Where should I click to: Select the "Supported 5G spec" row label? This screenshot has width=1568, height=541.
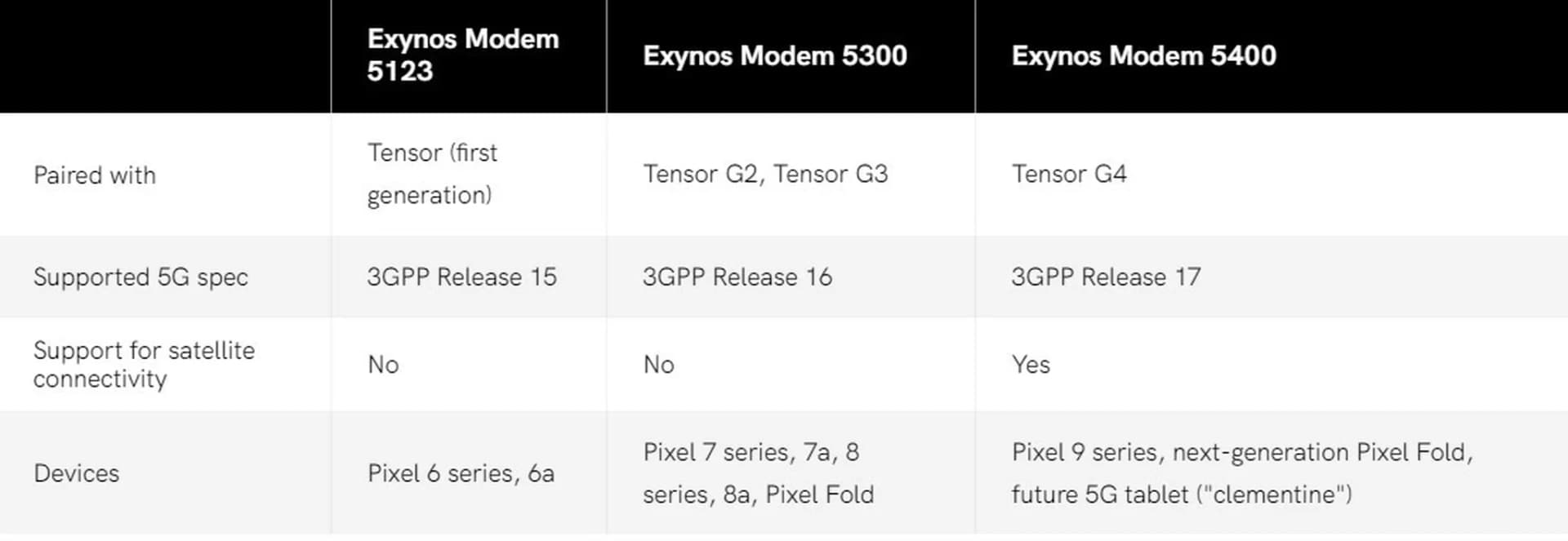coord(140,277)
